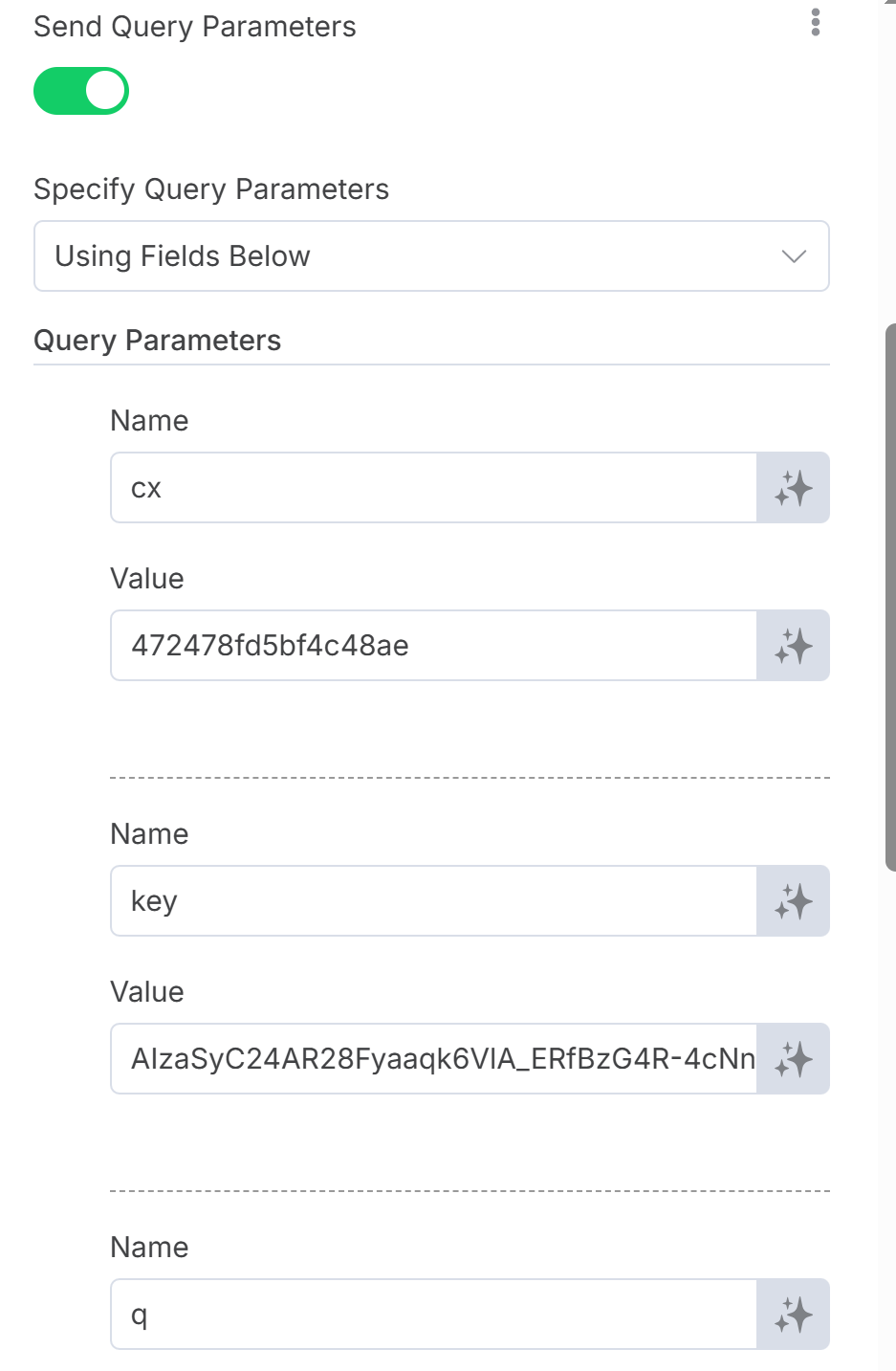Click the Specify Query Parameters label

211,189
